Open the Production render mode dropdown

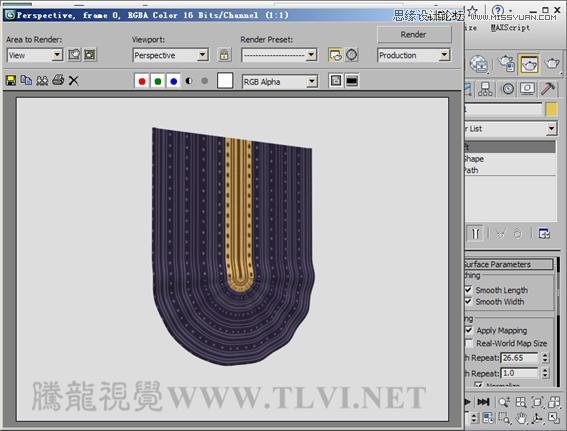(414, 55)
